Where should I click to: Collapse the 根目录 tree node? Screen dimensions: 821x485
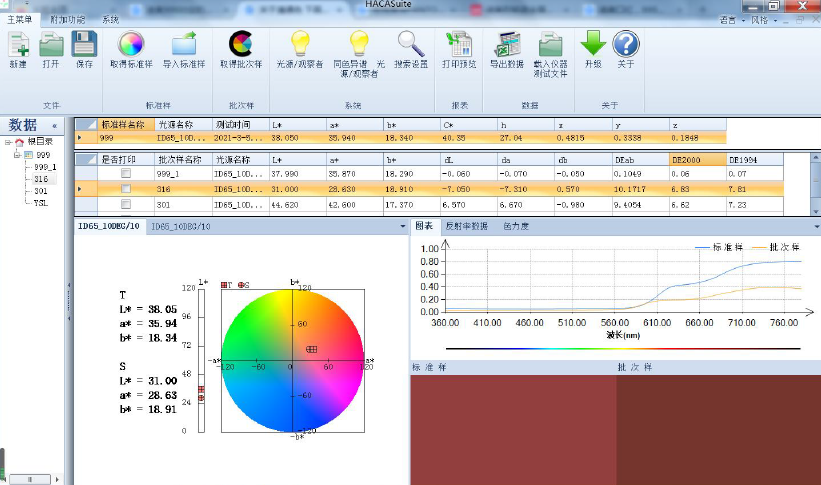(8, 143)
